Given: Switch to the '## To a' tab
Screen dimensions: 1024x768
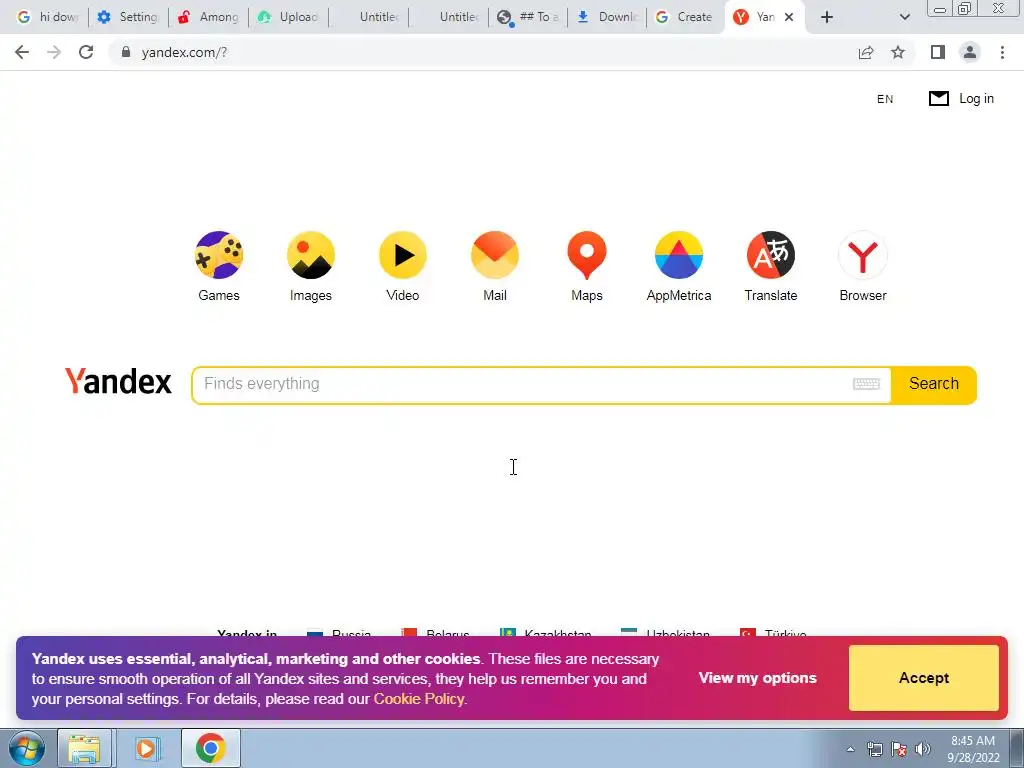Looking at the screenshot, I should pyautogui.click(x=528, y=17).
